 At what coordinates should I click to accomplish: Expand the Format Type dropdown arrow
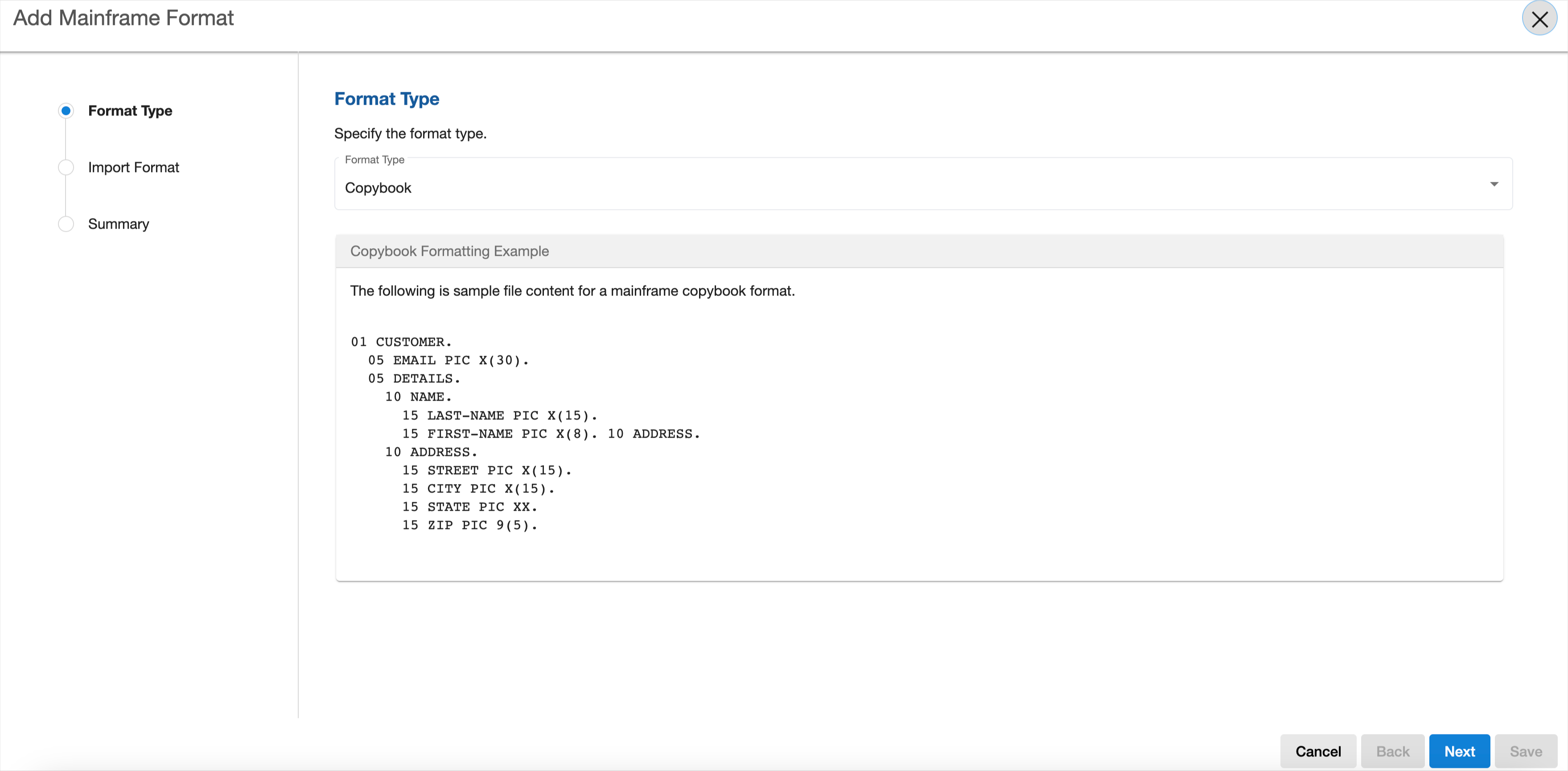[1494, 184]
